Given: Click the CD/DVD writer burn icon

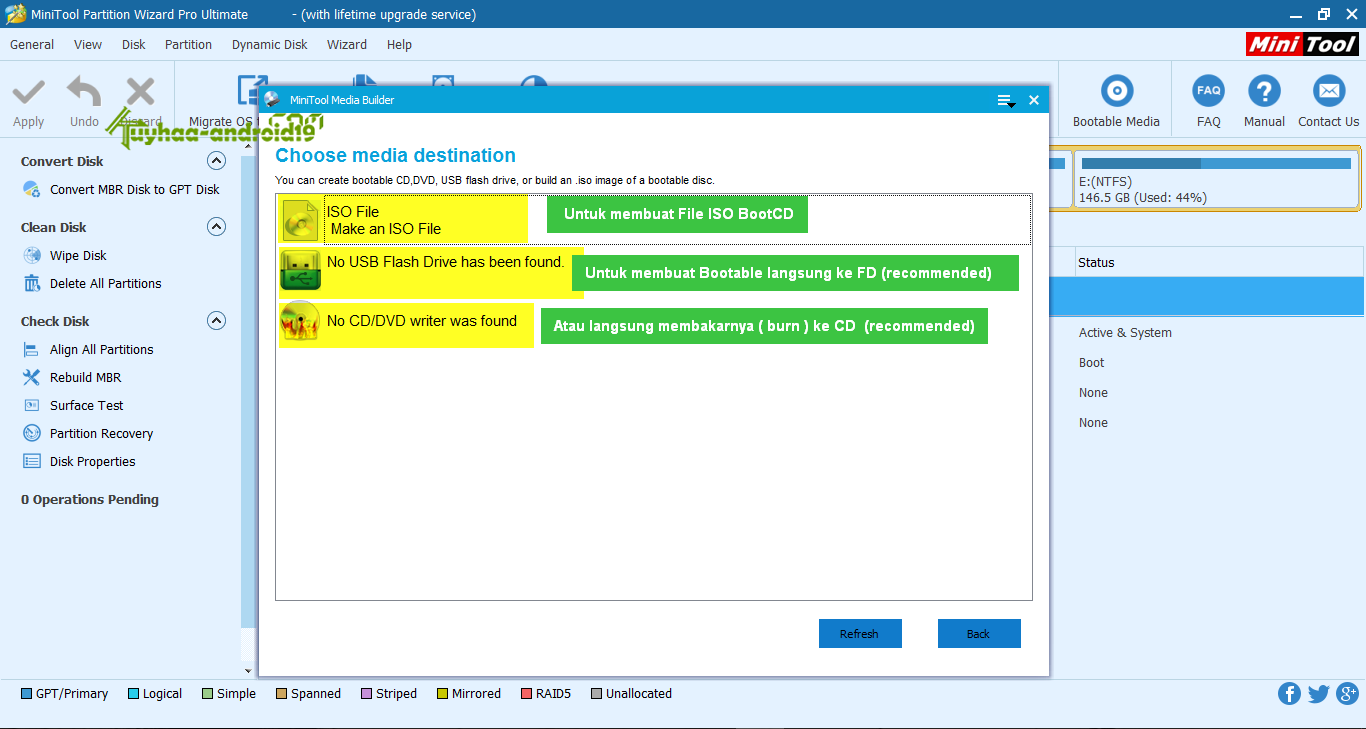Looking at the screenshot, I should (300, 322).
